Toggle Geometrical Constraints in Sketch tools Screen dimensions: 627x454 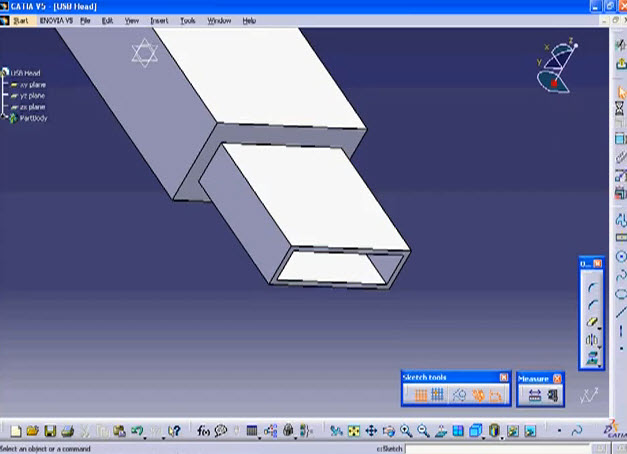point(478,395)
